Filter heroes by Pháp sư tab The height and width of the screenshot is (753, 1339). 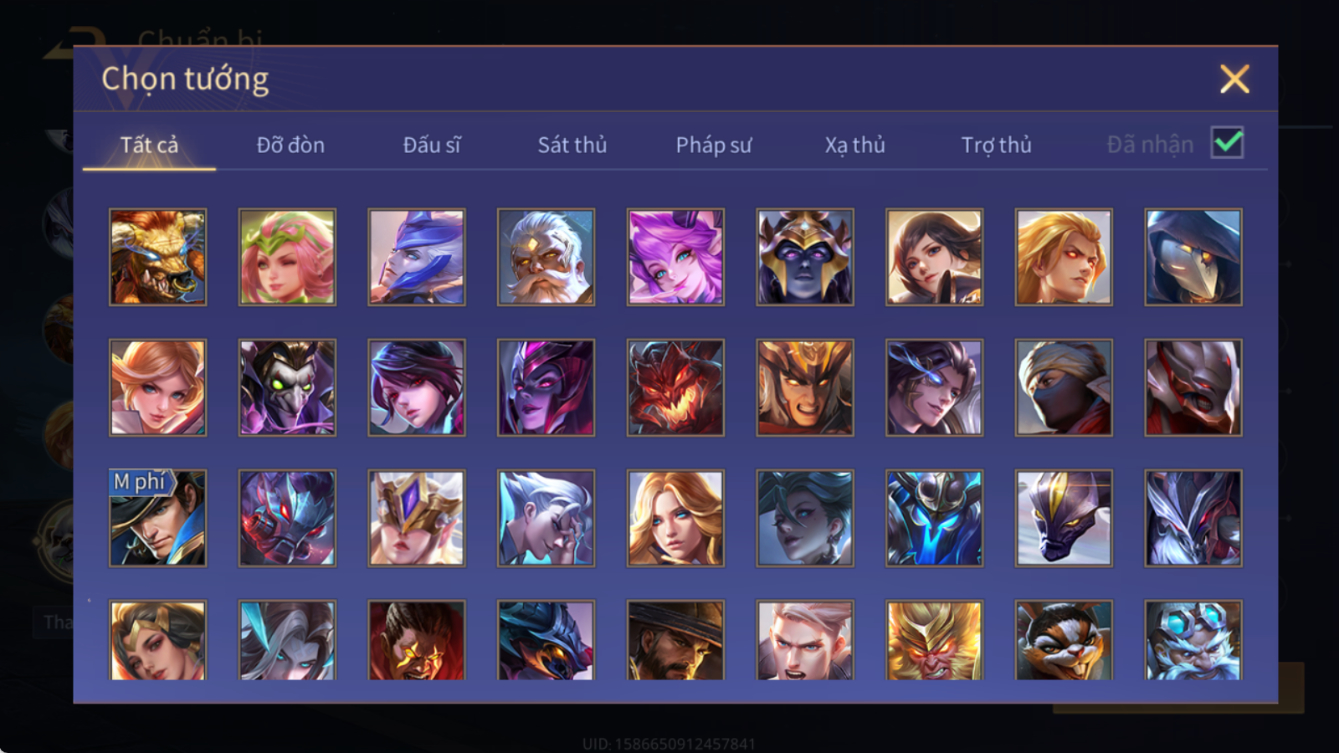[x=713, y=145]
